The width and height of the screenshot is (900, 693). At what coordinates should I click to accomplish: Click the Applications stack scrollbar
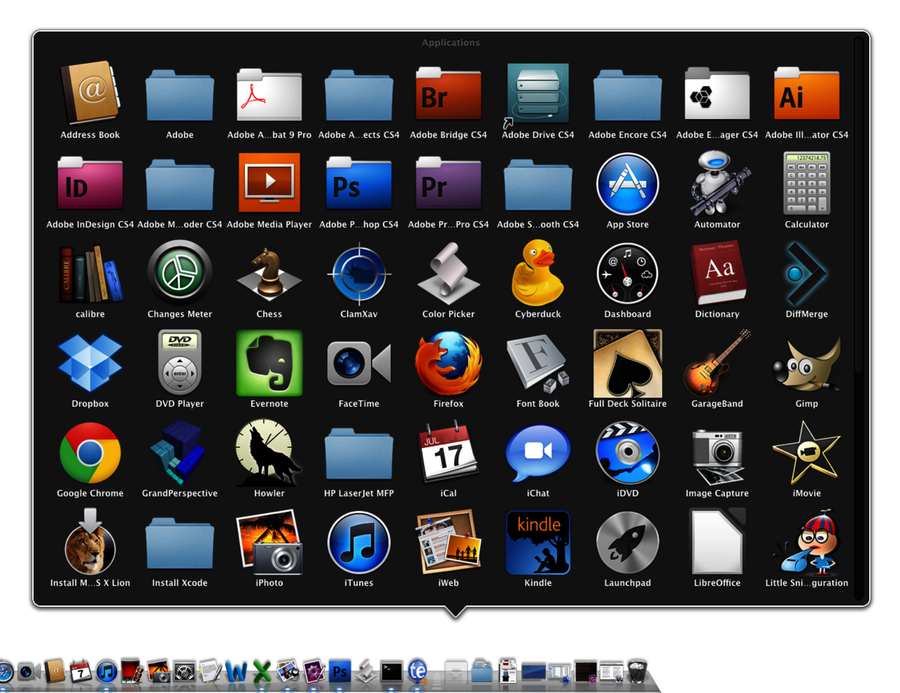click(x=859, y=207)
